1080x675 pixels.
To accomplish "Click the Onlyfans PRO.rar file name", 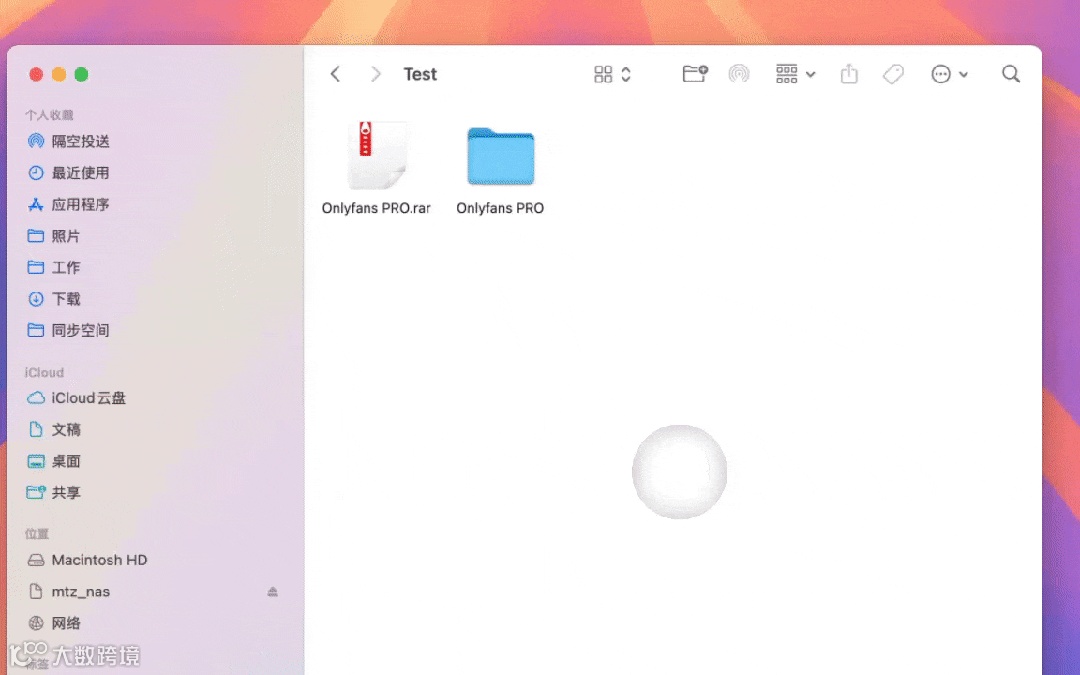I will pos(376,208).
